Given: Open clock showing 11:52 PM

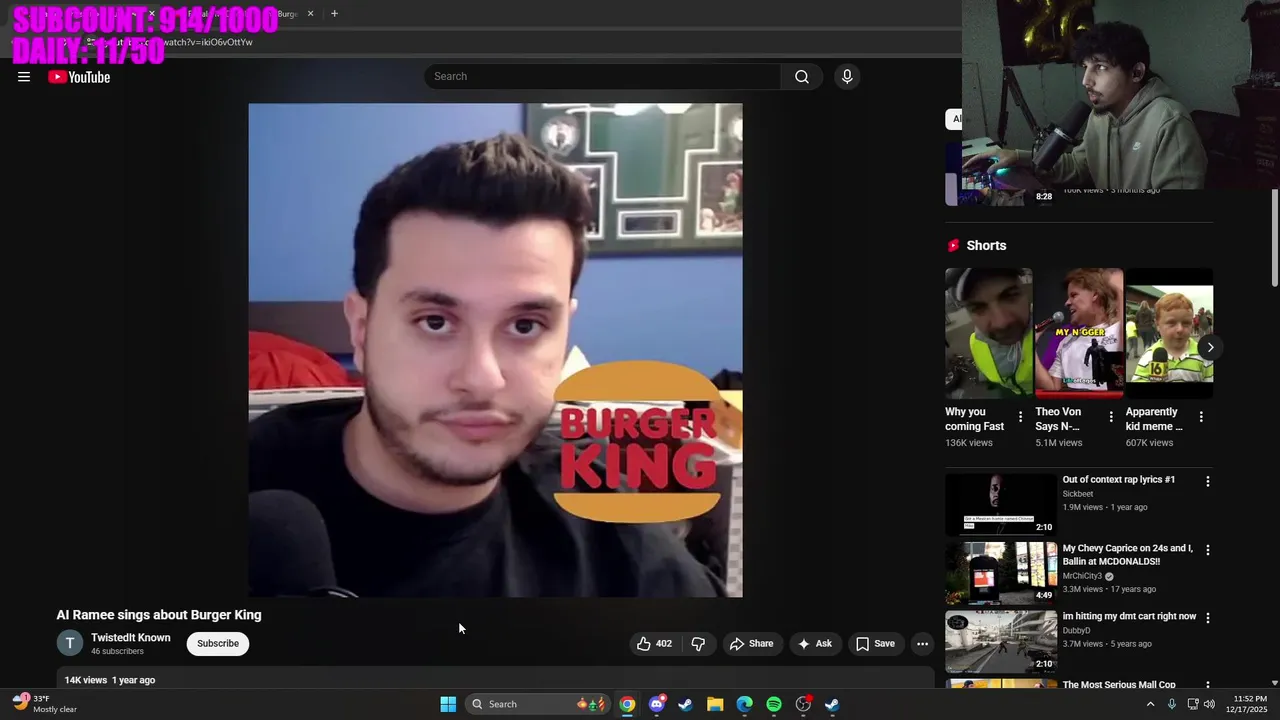Looking at the screenshot, I should point(1245,704).
